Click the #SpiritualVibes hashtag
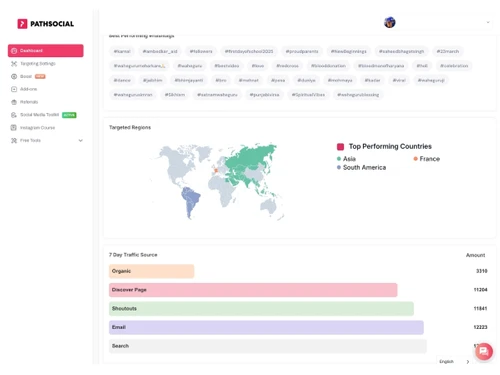This screenshot has height=375, width=500. [308, 95]
